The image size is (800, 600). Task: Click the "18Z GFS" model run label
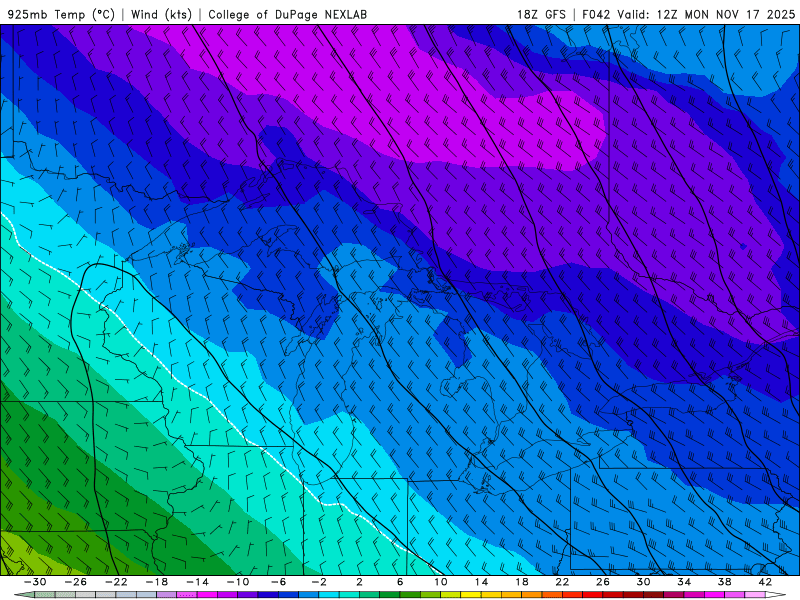click(x=541, y=14)
